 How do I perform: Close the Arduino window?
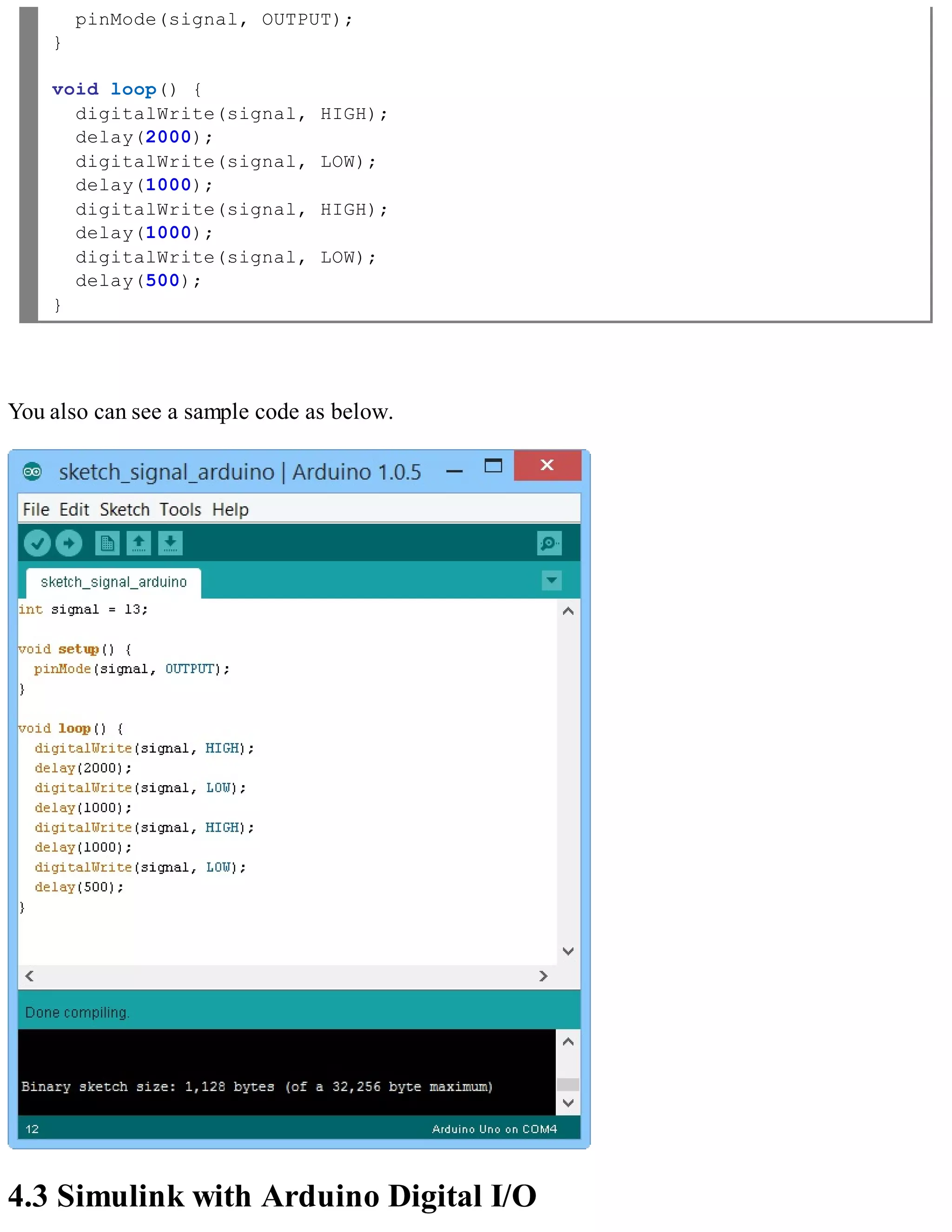click(547, 465)
